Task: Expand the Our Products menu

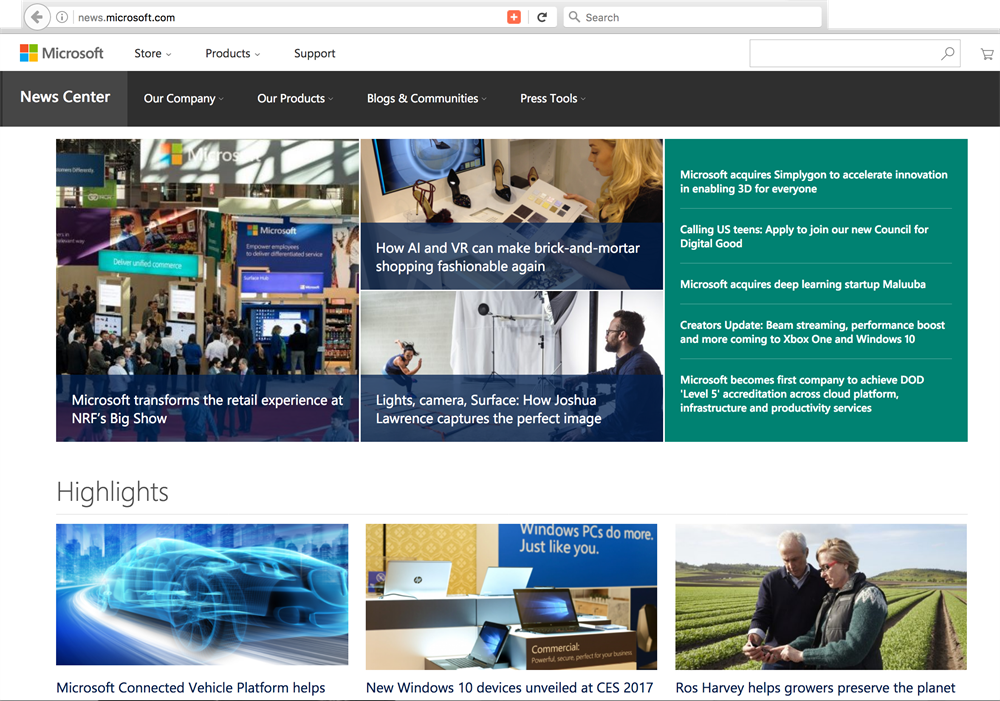Action: pyautogui.click(x=295, y=98)
